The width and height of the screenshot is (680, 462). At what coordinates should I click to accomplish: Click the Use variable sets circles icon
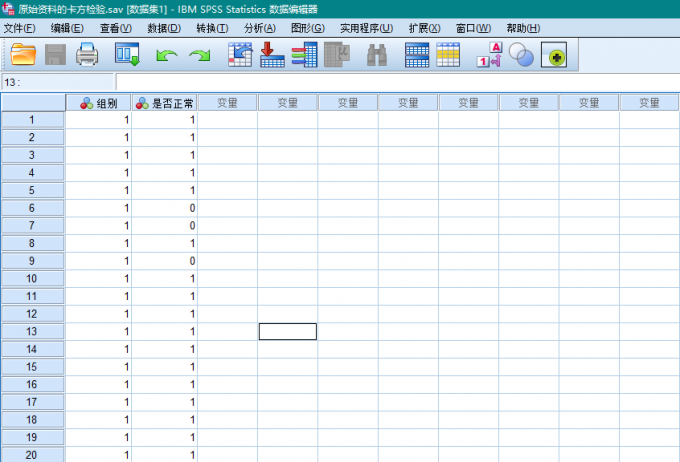(x=521, y=55)
